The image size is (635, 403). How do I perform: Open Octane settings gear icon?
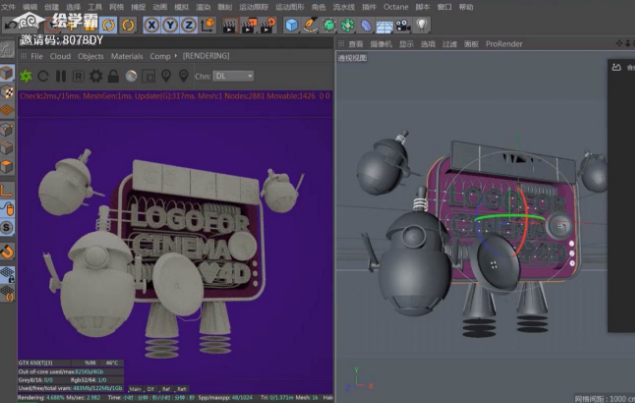(96, 76)
